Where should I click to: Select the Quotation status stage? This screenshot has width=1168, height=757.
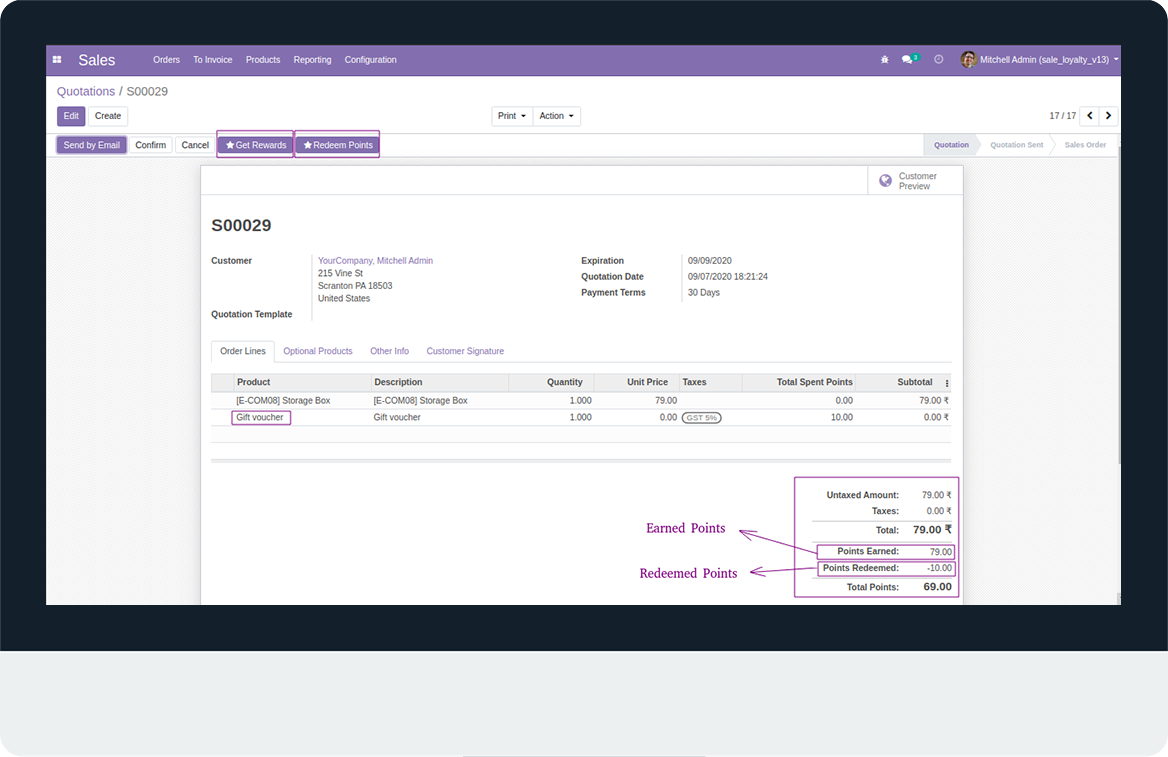pos(951,145)
